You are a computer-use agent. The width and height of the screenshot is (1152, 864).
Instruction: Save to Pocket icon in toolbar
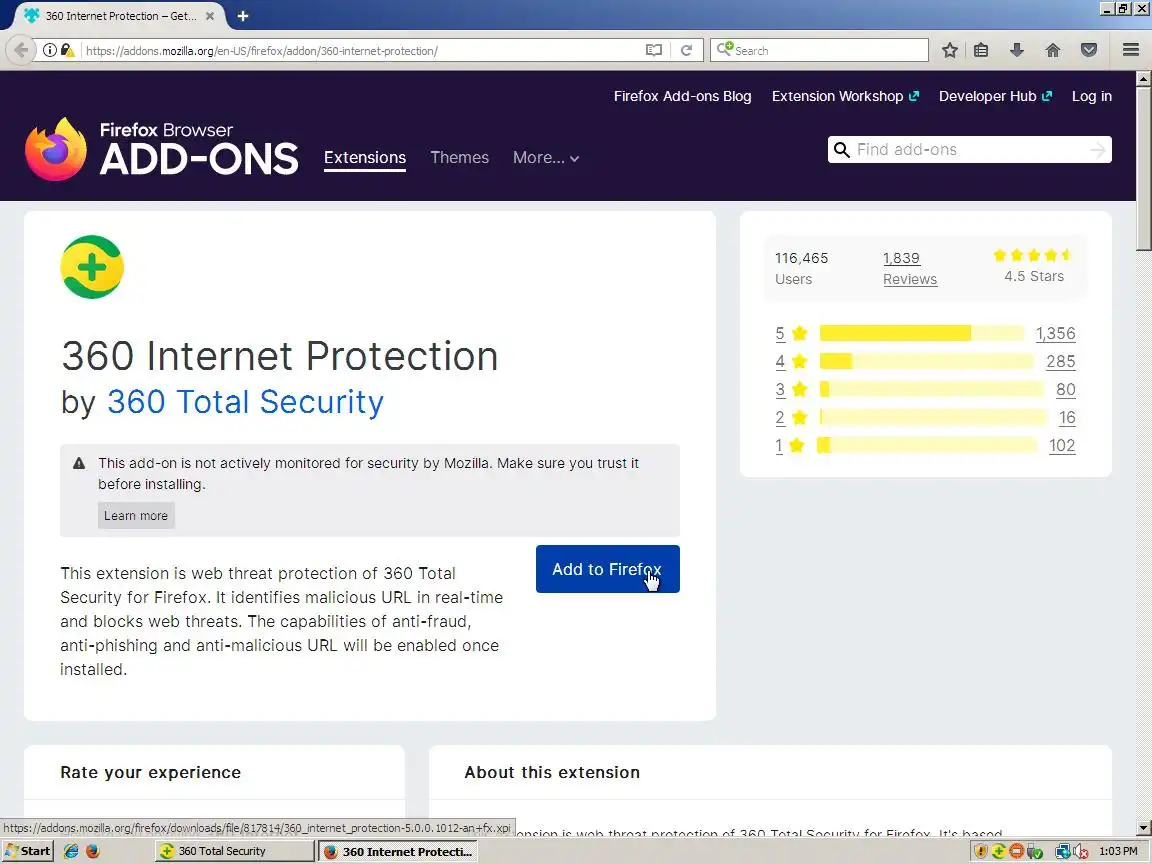pos(1089,50)
